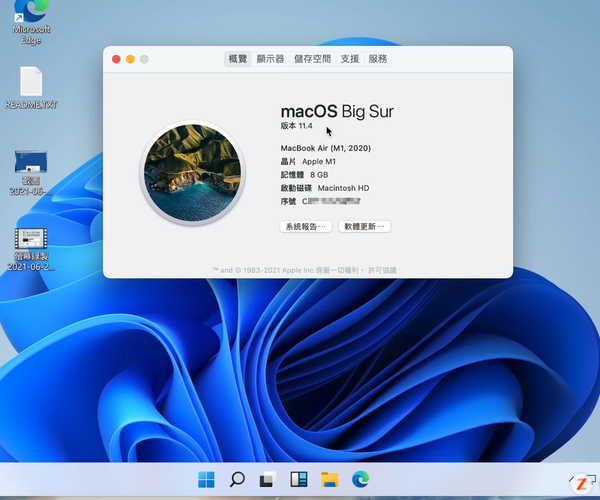
Task: Click the tray icon with red Z
Action: pyautogui.click(x=581, y=484)
